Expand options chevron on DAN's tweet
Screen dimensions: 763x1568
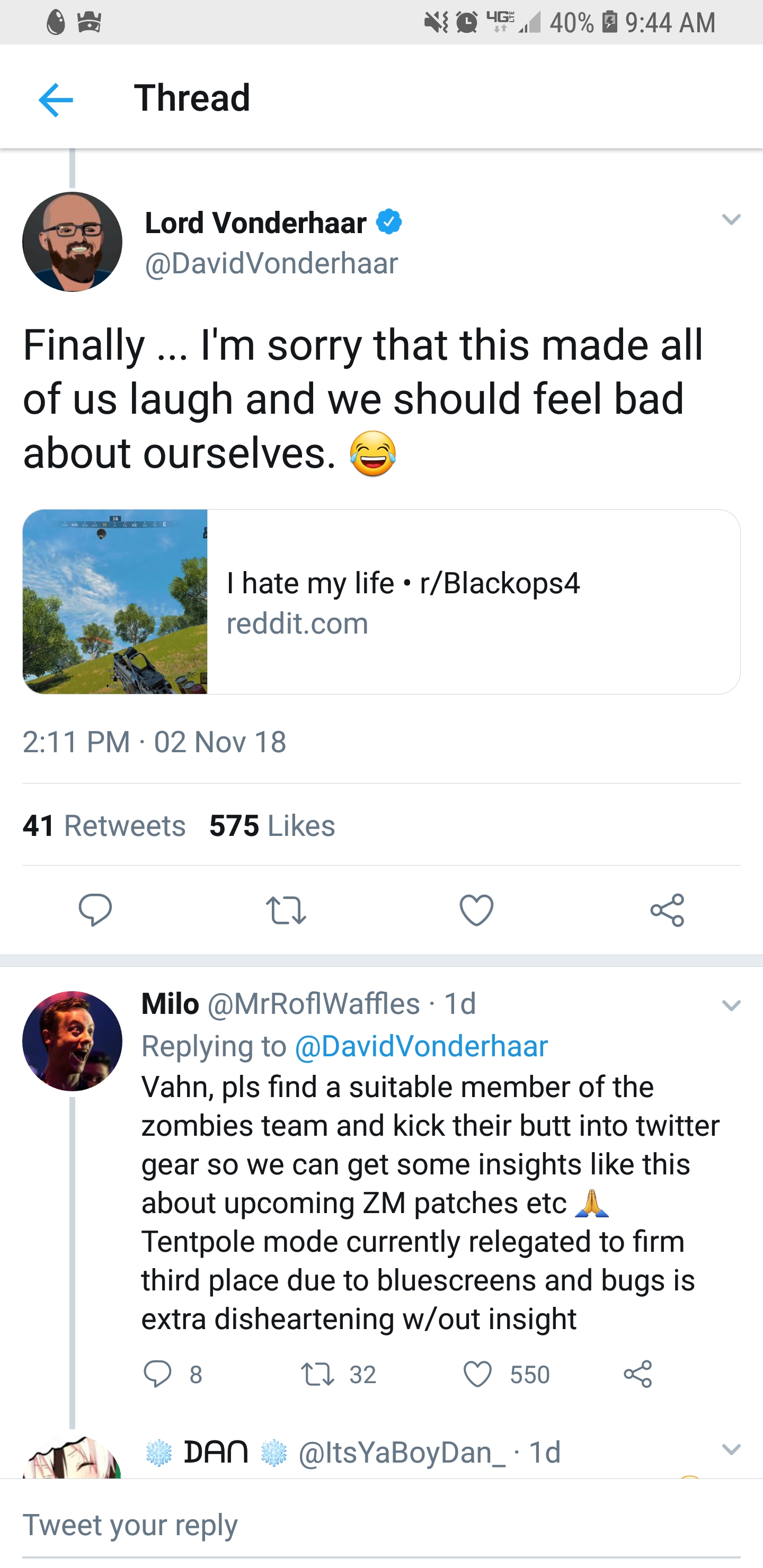[731, 1450]
